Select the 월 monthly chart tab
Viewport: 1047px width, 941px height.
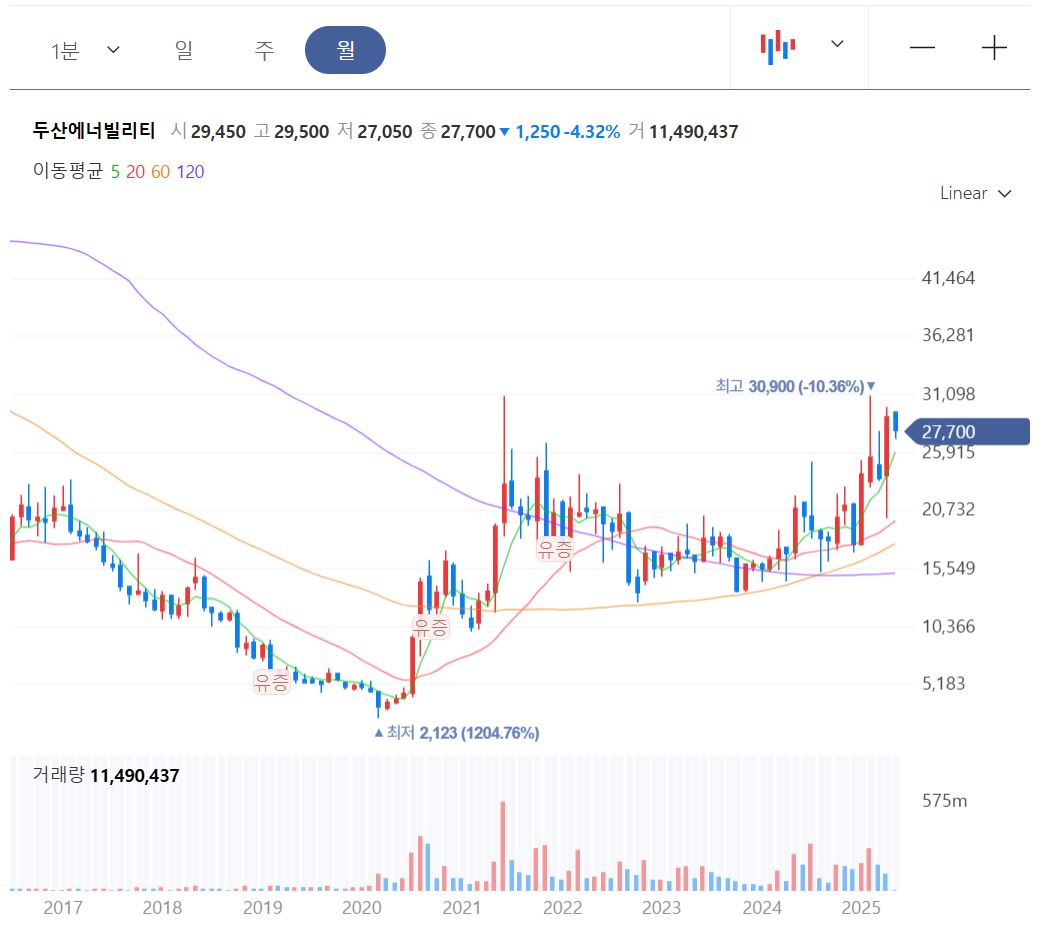(x=345, y=50)
